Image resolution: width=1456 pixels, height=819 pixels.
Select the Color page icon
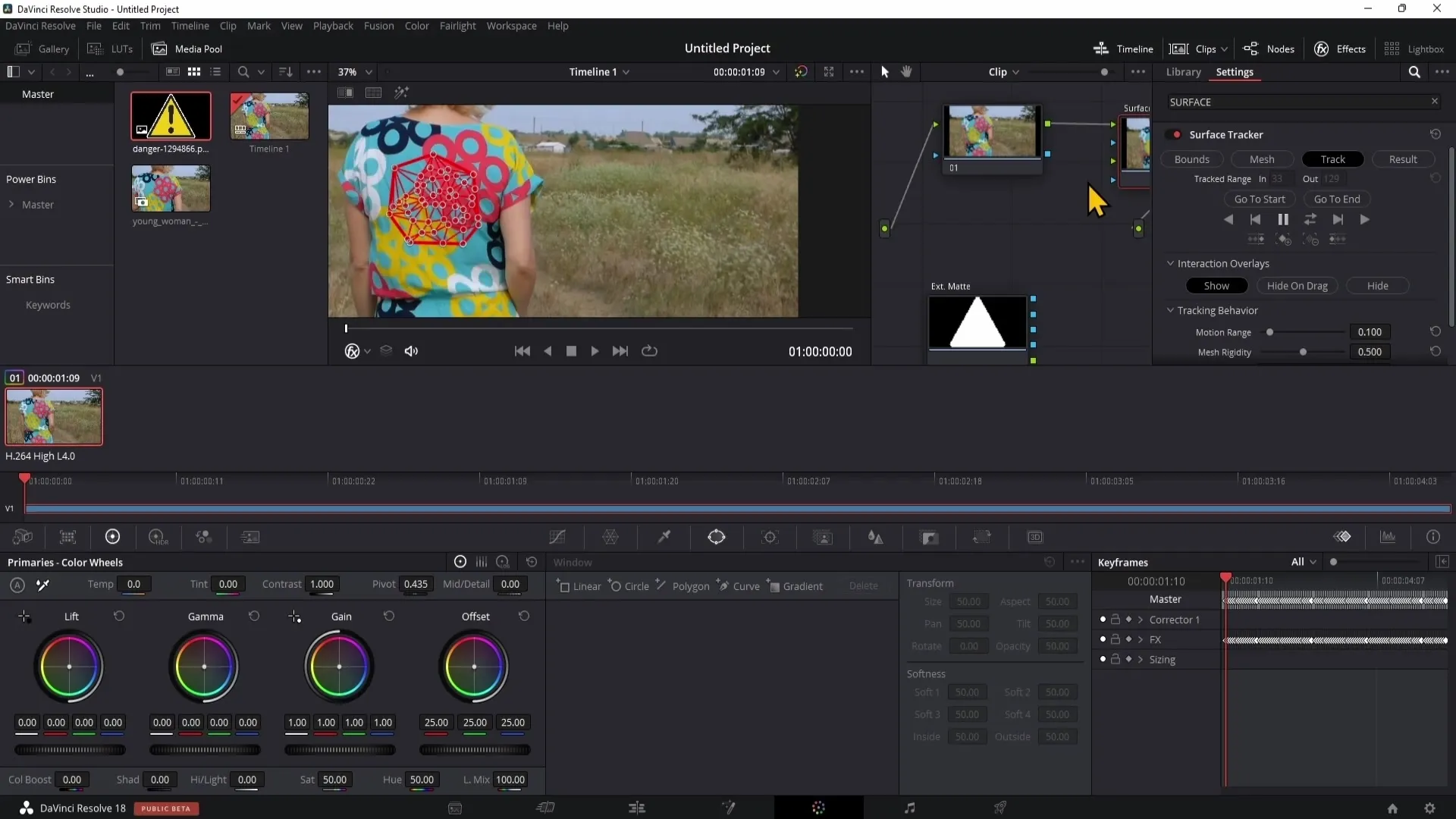point(818,807)
